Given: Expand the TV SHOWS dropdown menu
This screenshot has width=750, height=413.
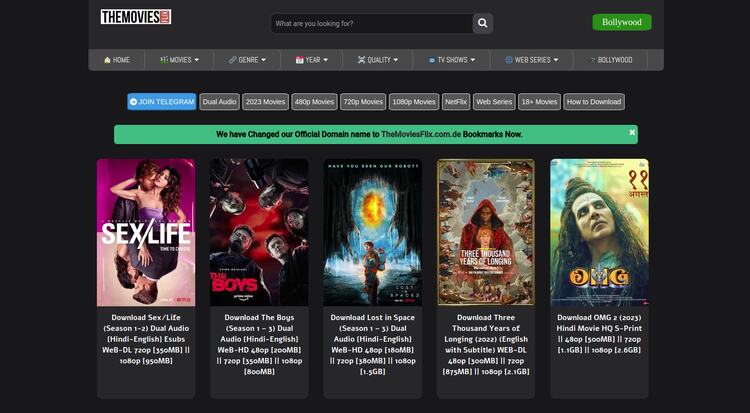Looking at the screenshot, I should (x=452, y=60).
